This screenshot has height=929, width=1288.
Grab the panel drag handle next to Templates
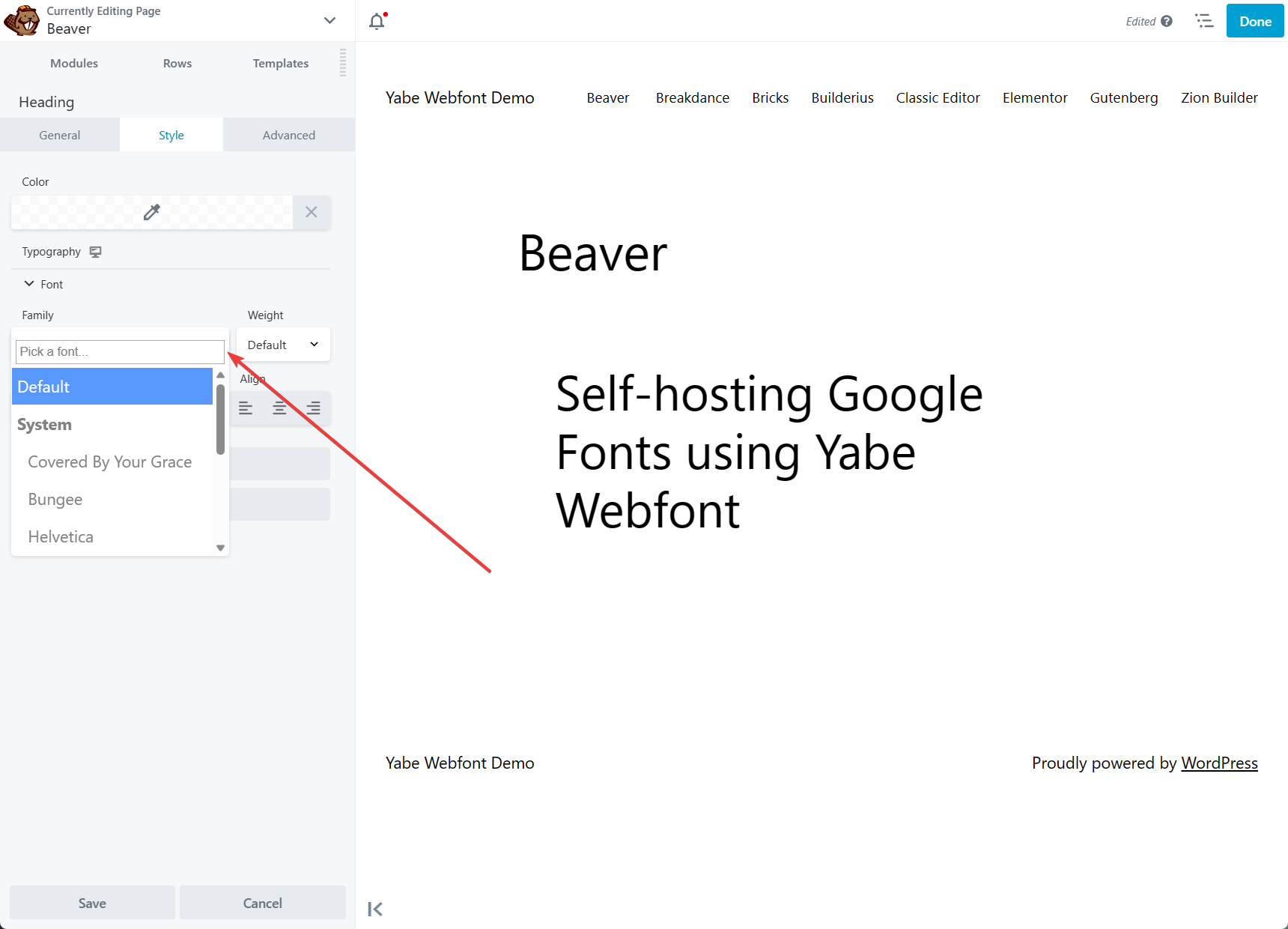coord(343,63)
